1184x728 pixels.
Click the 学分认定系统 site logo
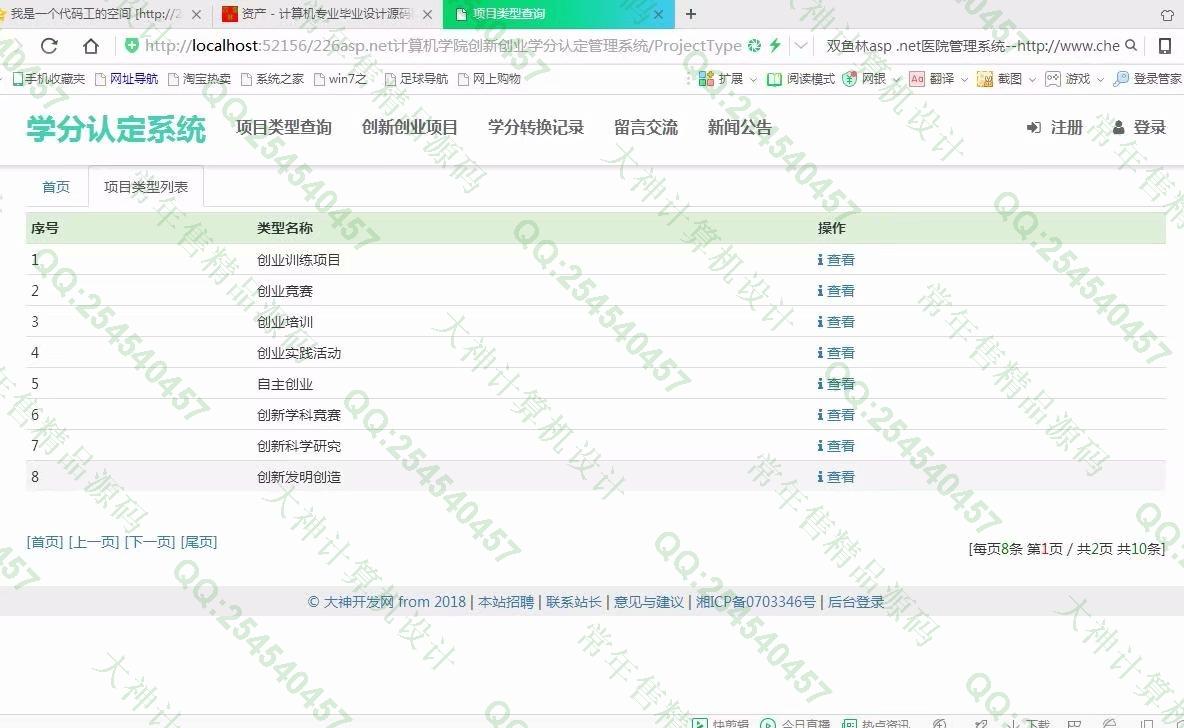(116, 128)
